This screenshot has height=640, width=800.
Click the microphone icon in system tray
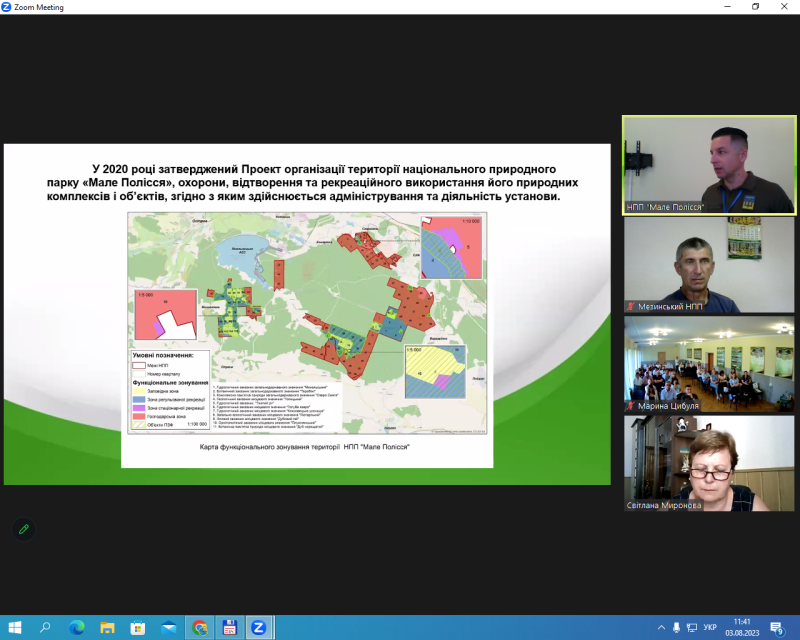coord(676,627)
